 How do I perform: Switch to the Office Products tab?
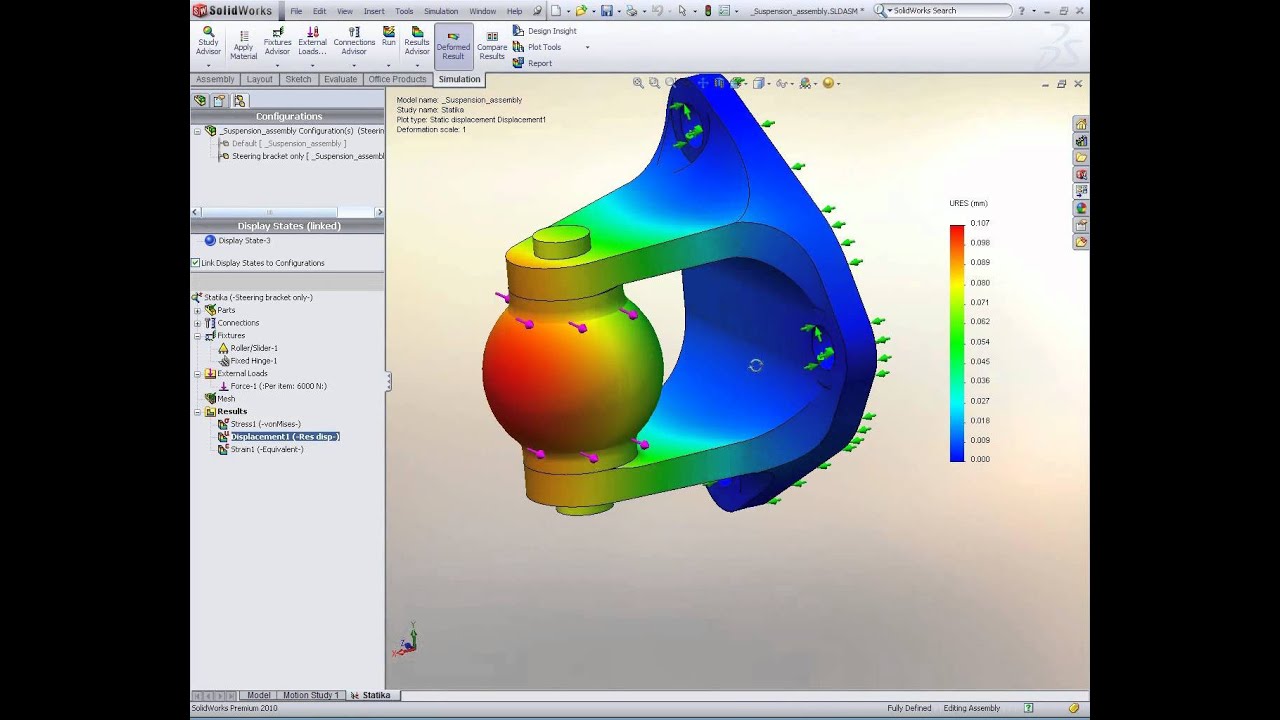tap(397, 79)
